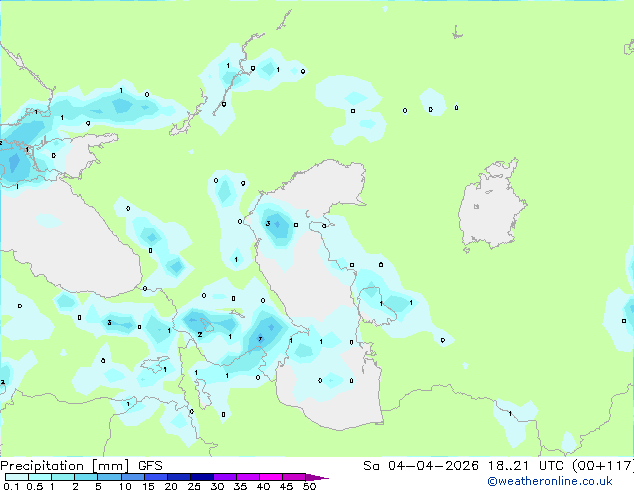The height and width of the screenshot is (490, 634).
Task: Click the legend label "30"
Action: (217, 486)
